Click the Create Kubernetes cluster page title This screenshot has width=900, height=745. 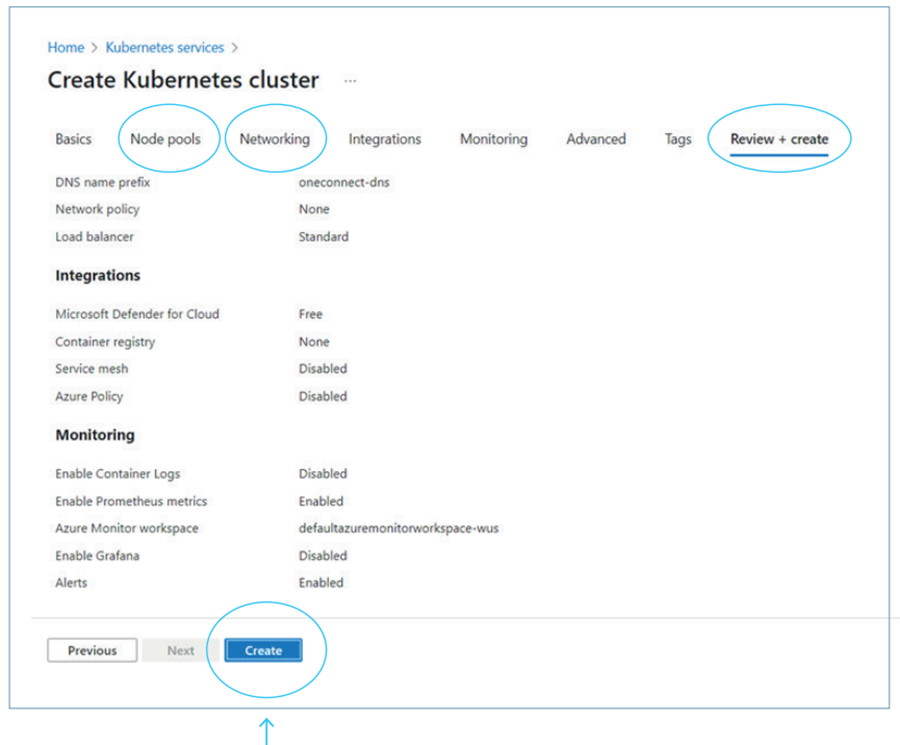[183, 80]
